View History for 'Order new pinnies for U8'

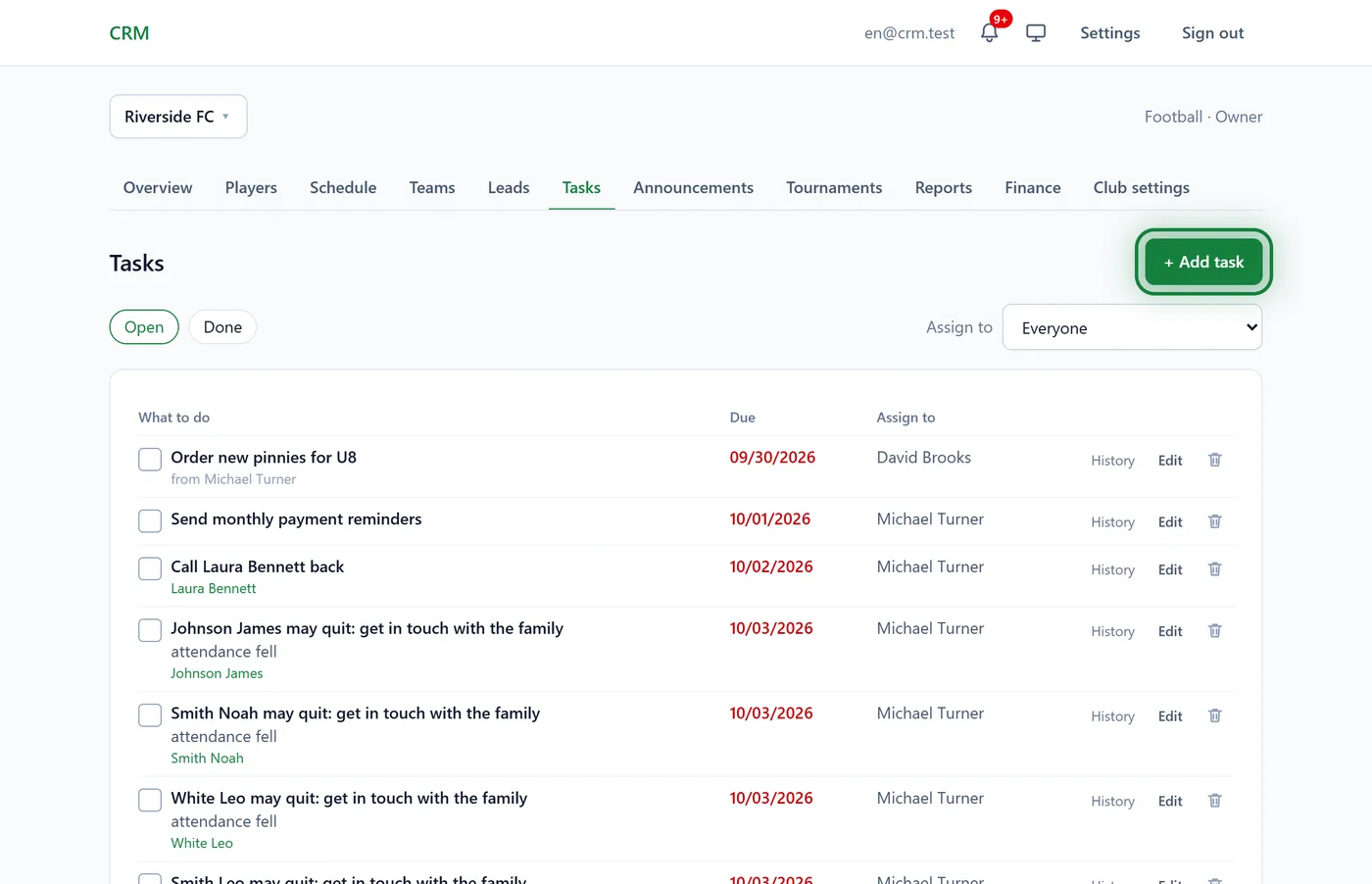[1112, 461]
